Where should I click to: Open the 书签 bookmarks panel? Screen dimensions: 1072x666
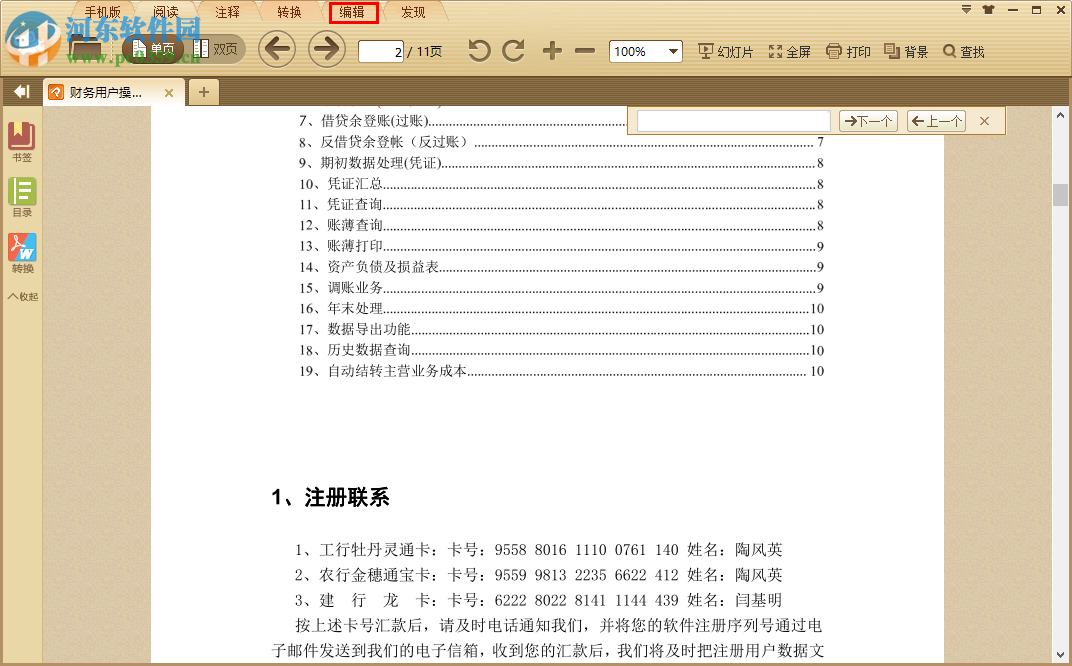tap(22, 140)
